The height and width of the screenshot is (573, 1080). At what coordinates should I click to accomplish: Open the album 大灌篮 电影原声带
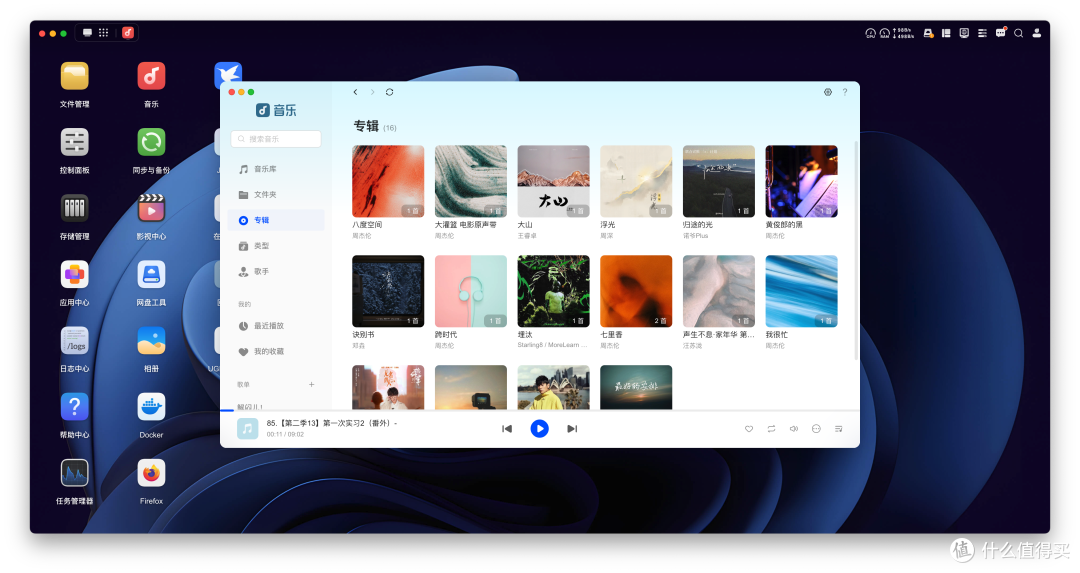pos(470,181)
